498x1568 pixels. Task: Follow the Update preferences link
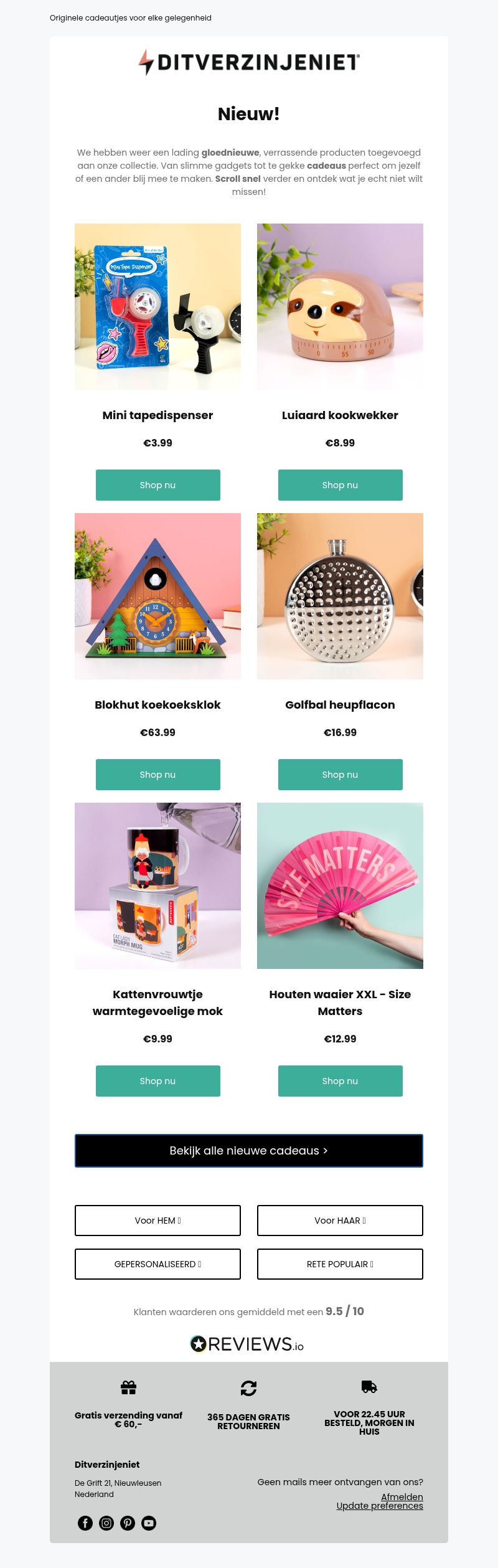tap(380, 1506)
